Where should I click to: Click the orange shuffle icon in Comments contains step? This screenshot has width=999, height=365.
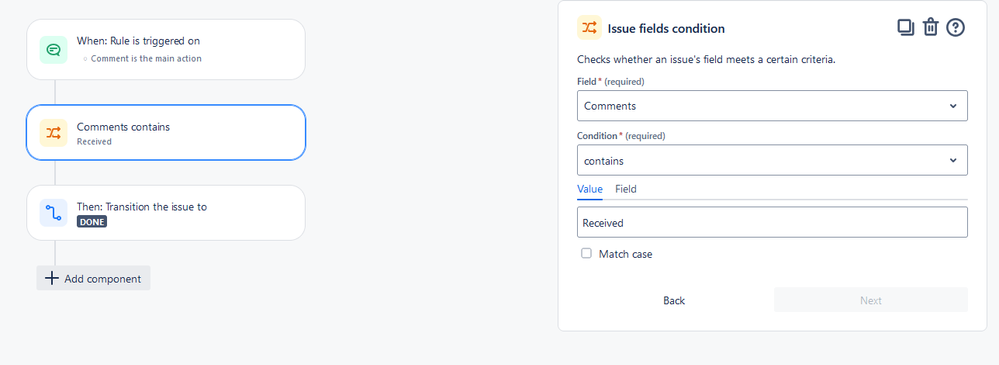click(54, 132)
